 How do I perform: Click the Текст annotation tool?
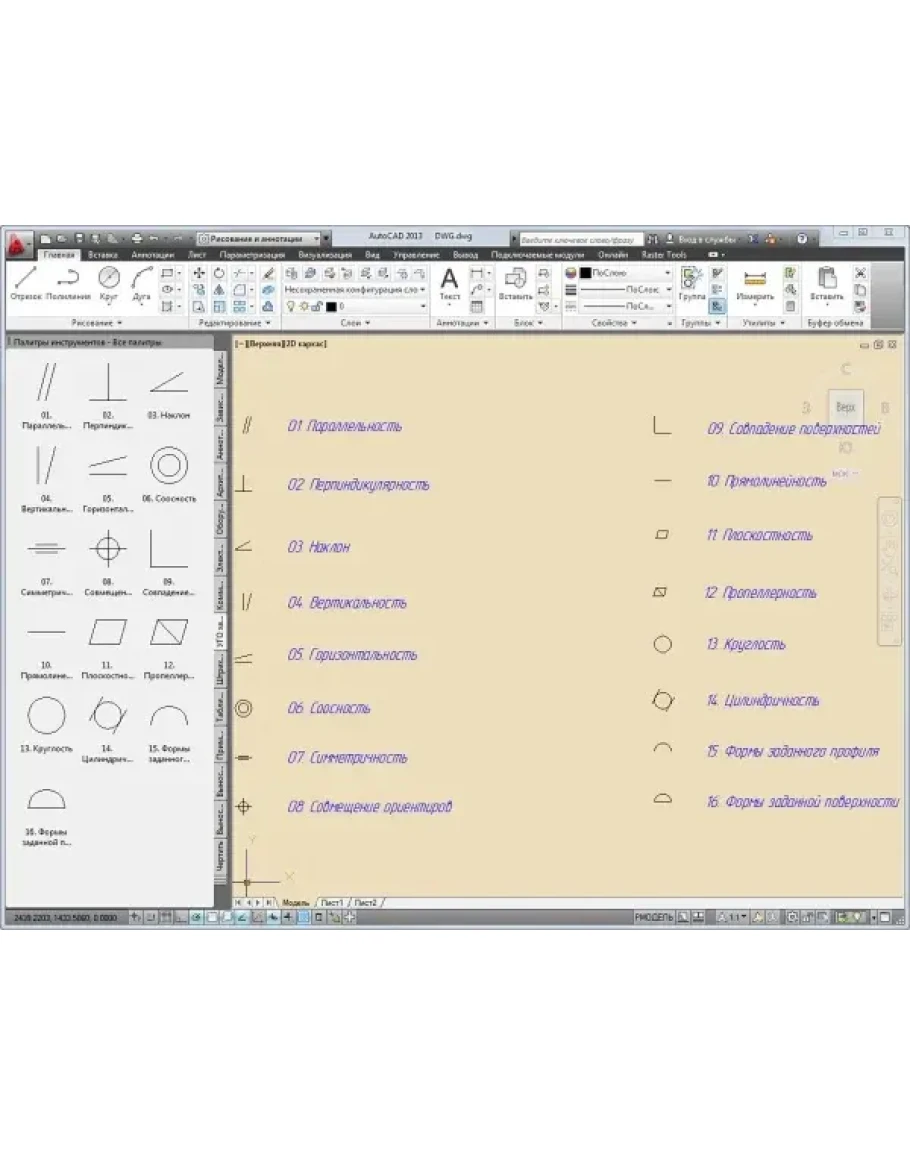tap(450, 283)
